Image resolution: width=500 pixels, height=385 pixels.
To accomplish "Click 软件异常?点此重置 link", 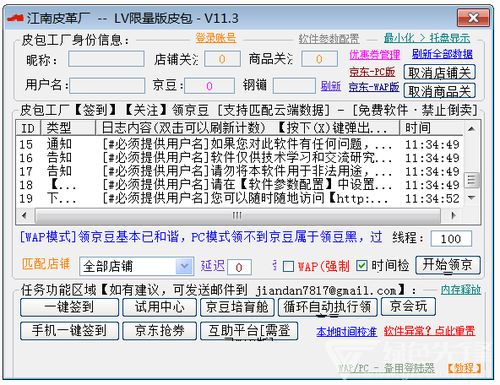I will (430, 331).
